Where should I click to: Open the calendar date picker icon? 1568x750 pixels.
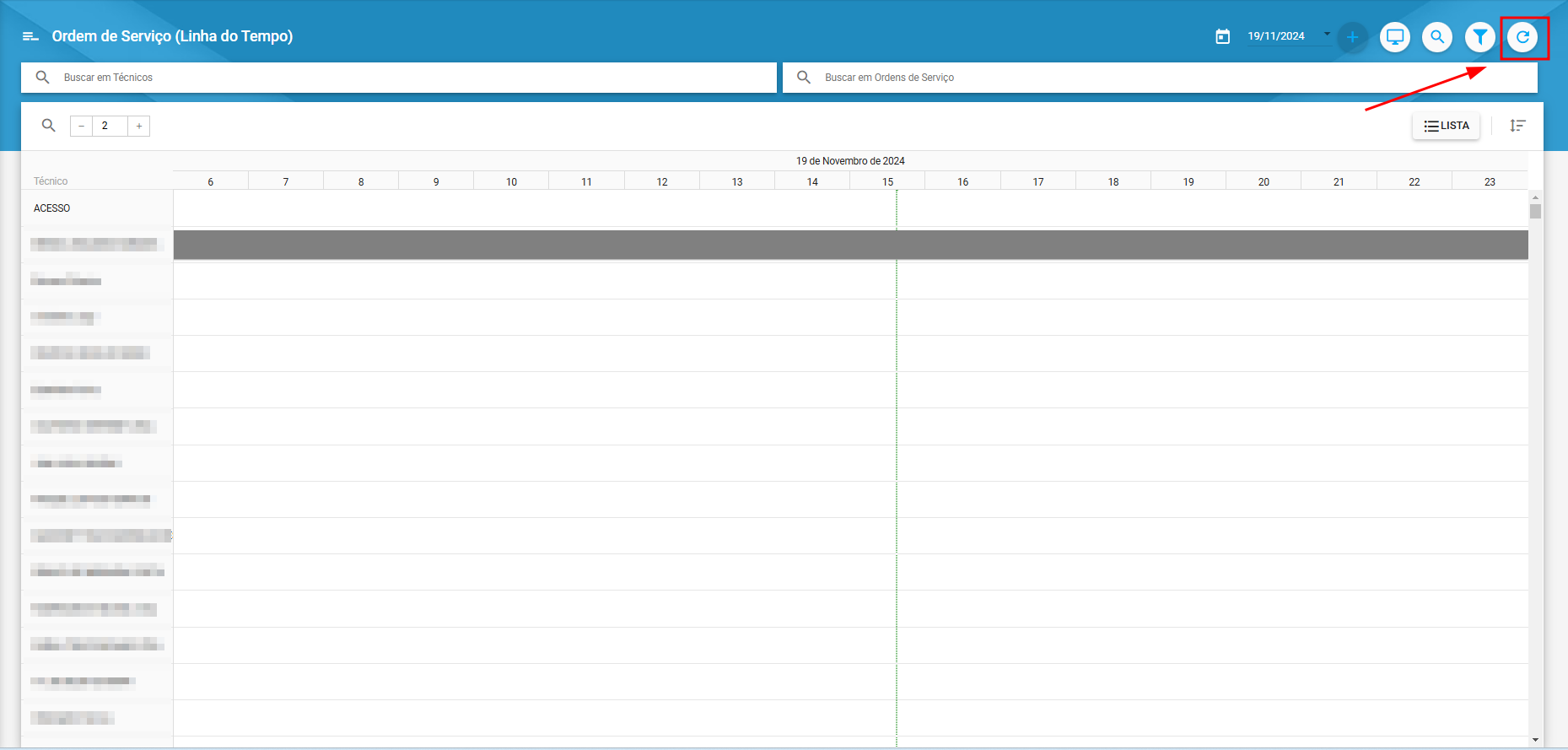[x=1222, y=36]
